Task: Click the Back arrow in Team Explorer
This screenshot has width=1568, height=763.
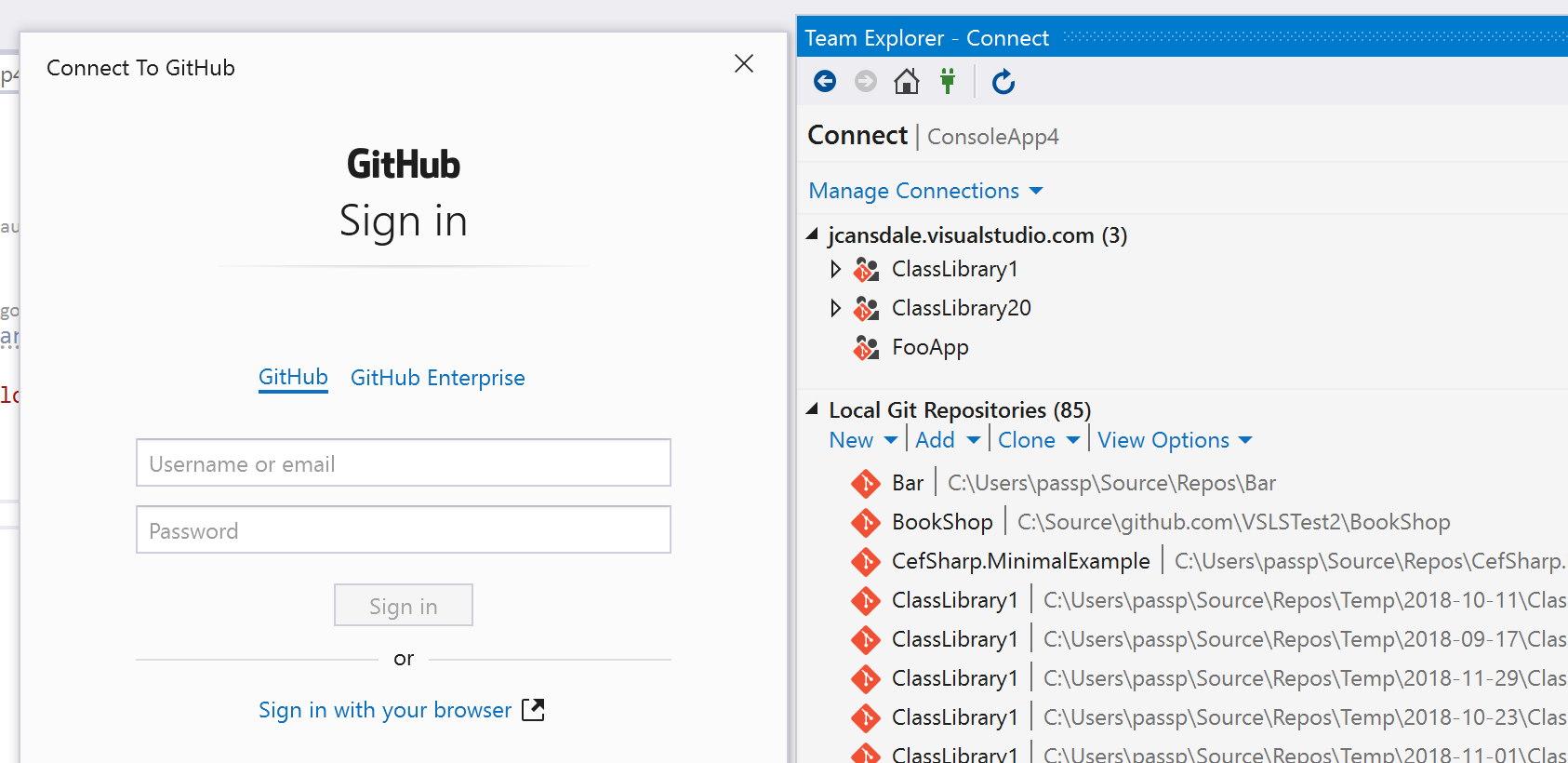Action: click(825, 82)
